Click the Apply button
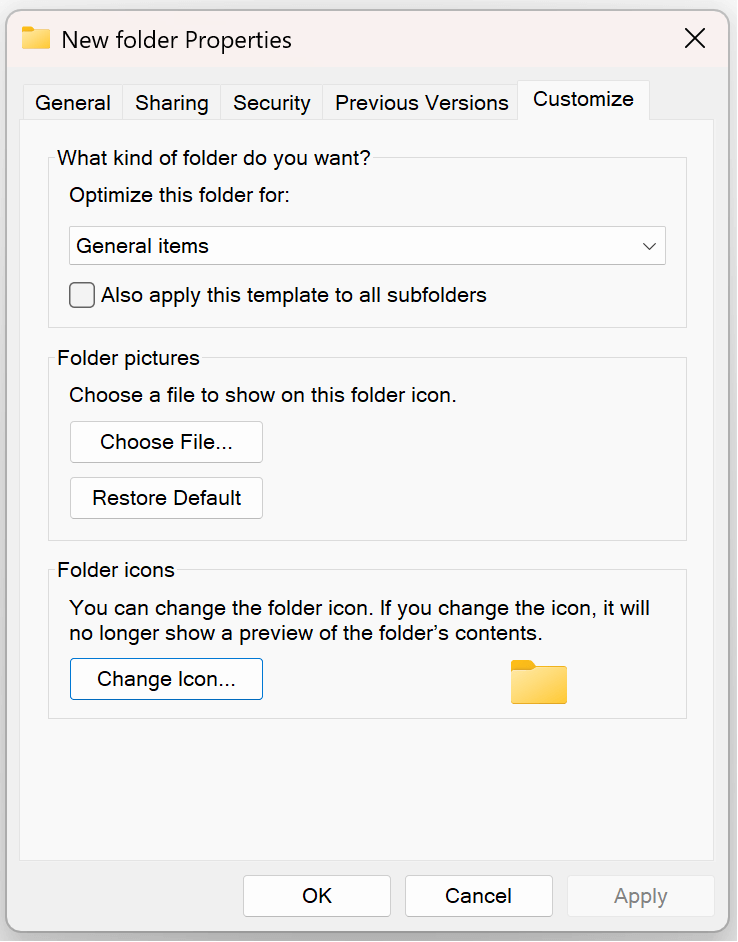The width and height of the screenshot is (738, 942). [640, 896]
